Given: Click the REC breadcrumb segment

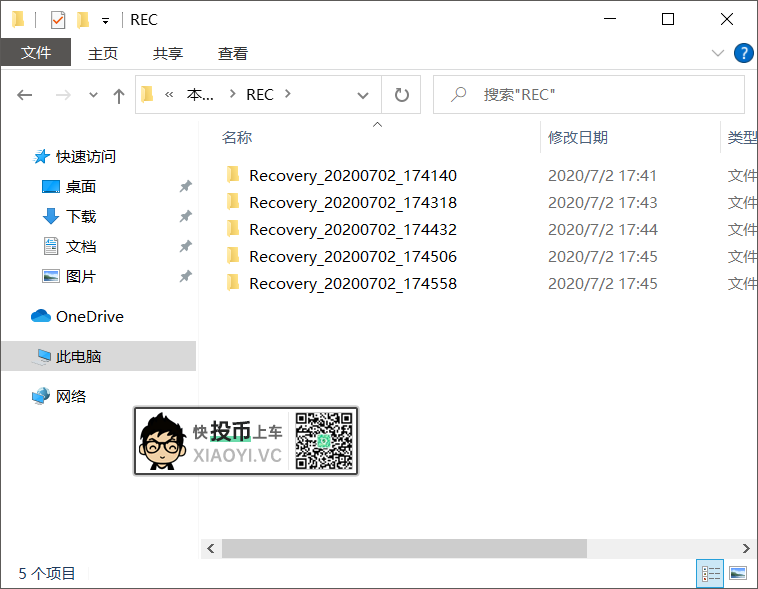Looking at the screenshot, I should point(260,95).
